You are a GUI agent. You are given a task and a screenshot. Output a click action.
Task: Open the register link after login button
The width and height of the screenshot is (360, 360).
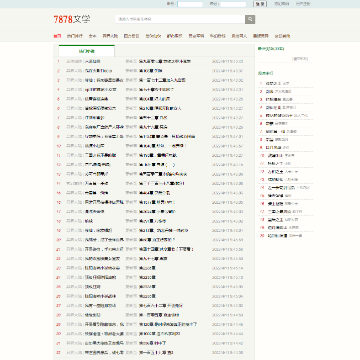282,4
